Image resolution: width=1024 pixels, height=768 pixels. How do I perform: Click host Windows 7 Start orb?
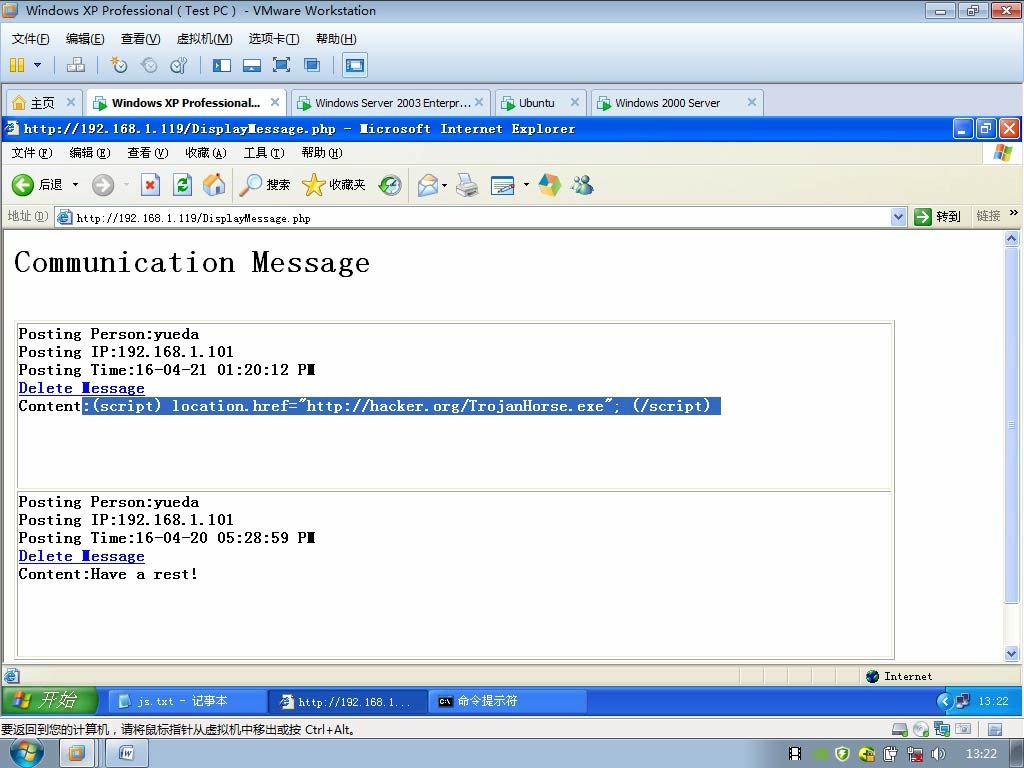pyautogui.click(x=27, y=754)
